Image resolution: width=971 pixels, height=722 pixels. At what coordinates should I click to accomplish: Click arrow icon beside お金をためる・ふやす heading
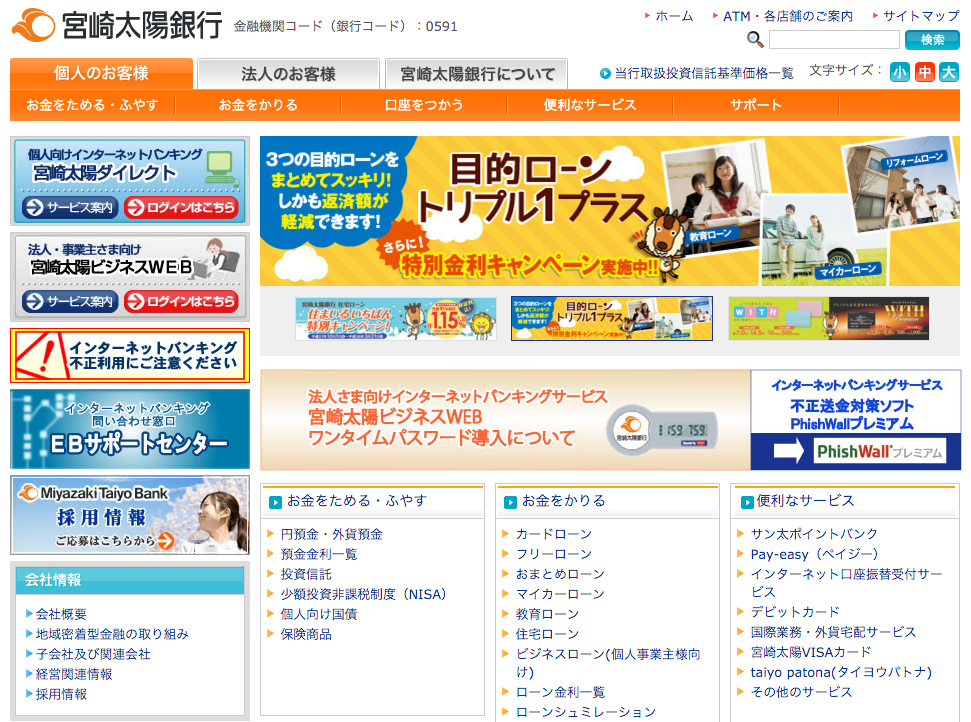(x=276, y=502)
